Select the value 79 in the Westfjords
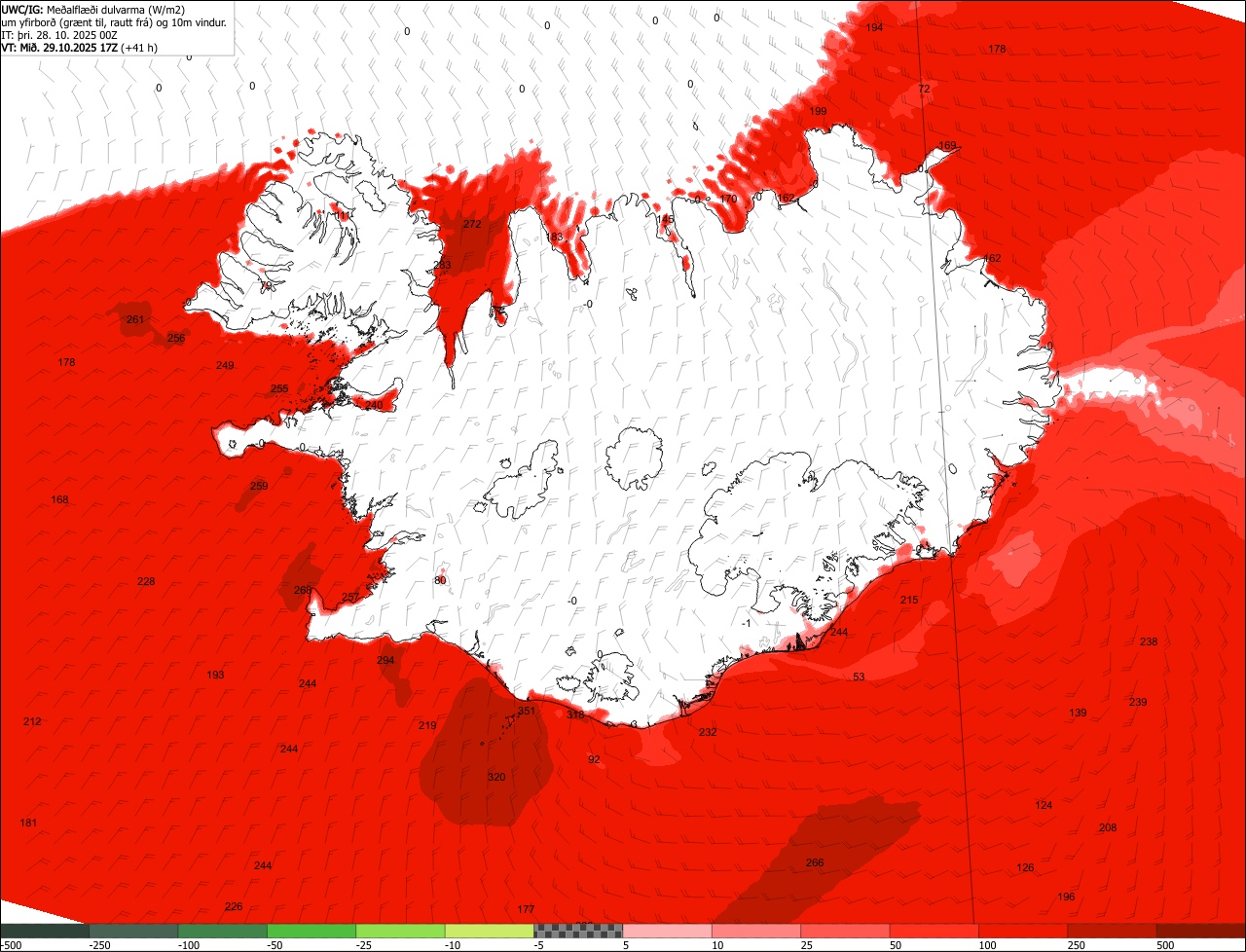 tap(266, 286)
